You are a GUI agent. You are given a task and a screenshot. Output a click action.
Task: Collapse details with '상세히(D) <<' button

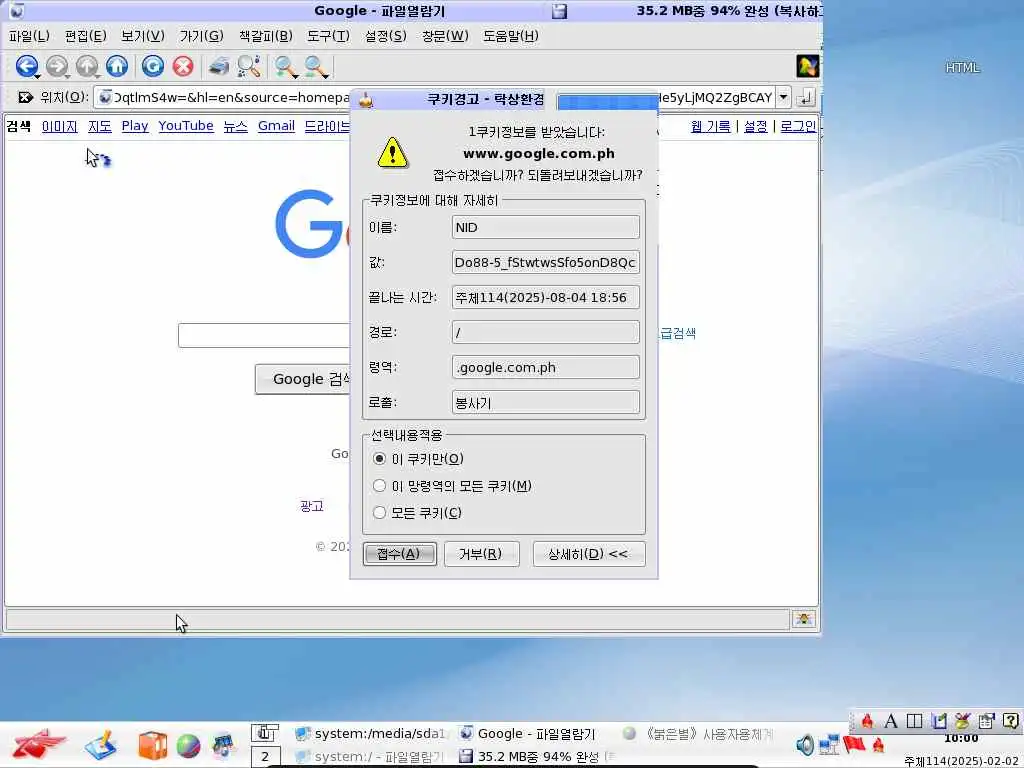click(x=588, y=554)
